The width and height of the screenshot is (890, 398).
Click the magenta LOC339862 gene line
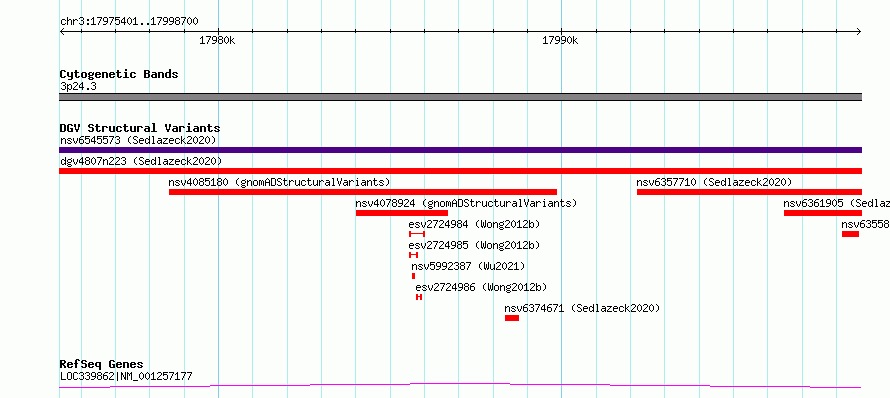click(460, 386)
